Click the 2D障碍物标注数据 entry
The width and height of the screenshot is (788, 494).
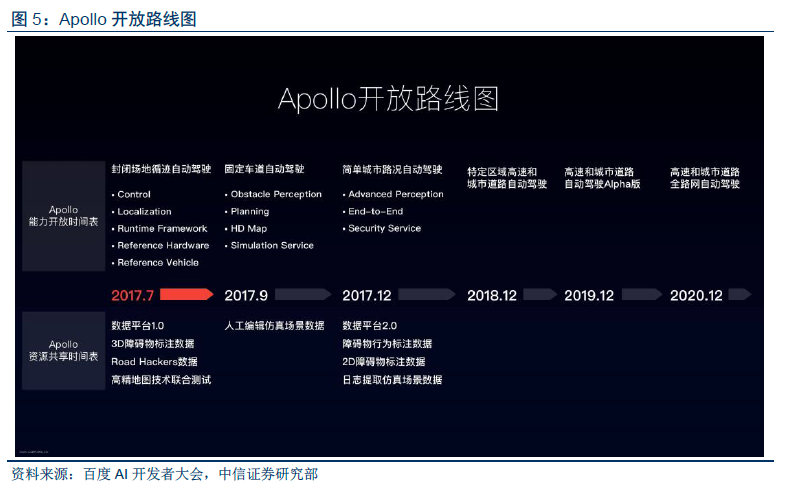click(x=384, y=362)
